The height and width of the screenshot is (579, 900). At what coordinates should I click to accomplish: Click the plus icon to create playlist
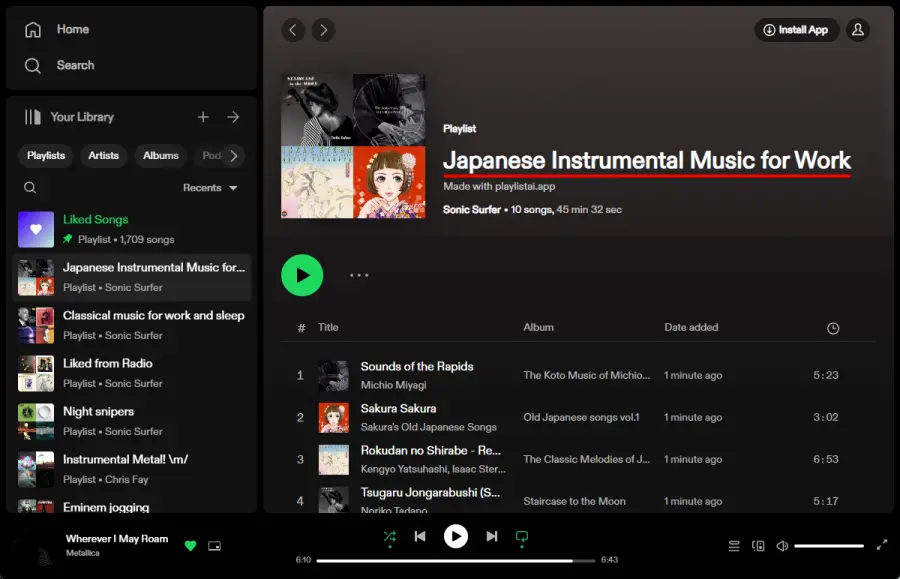pos(203,117)
